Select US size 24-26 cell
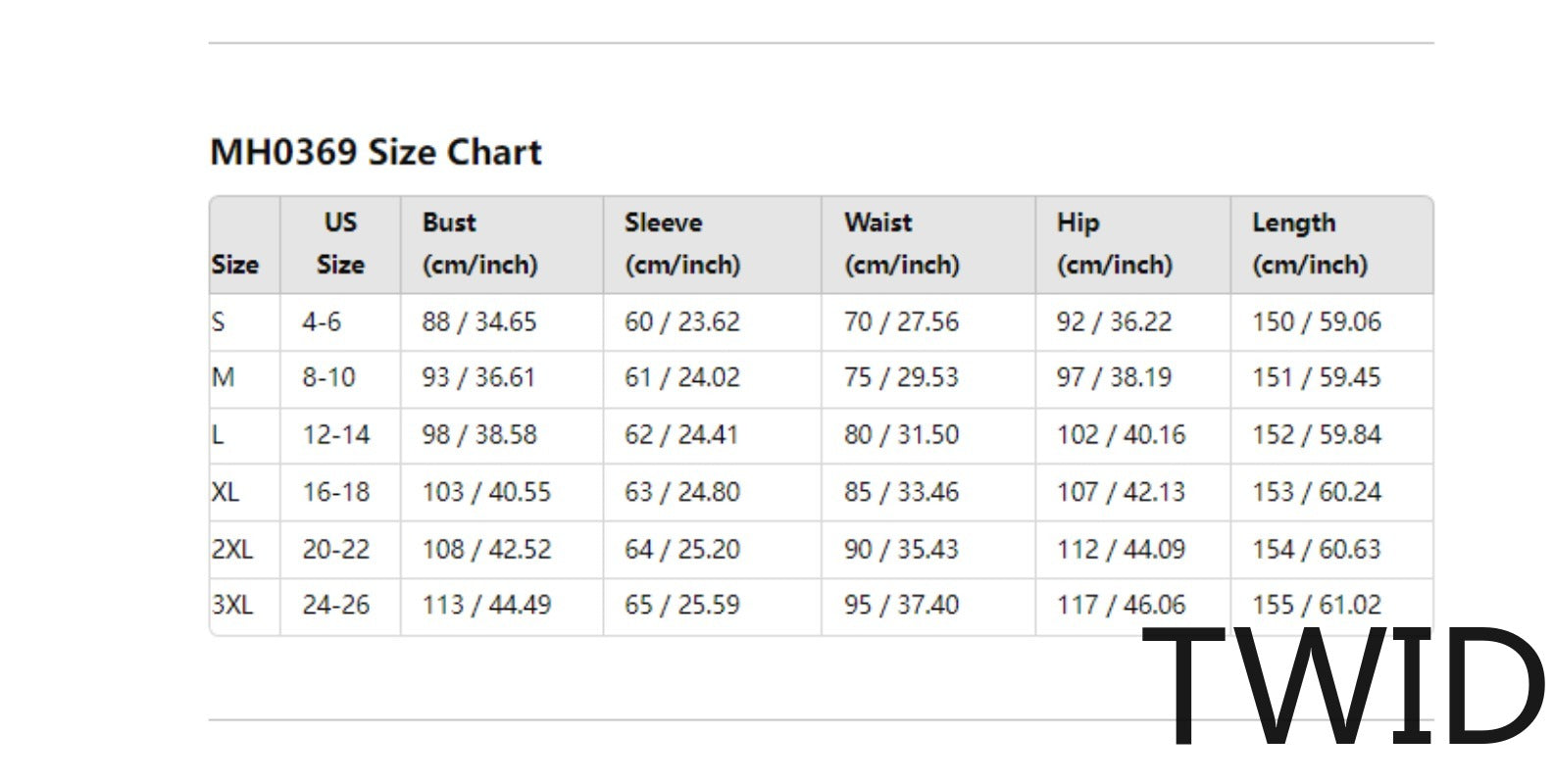 [336, 605]
